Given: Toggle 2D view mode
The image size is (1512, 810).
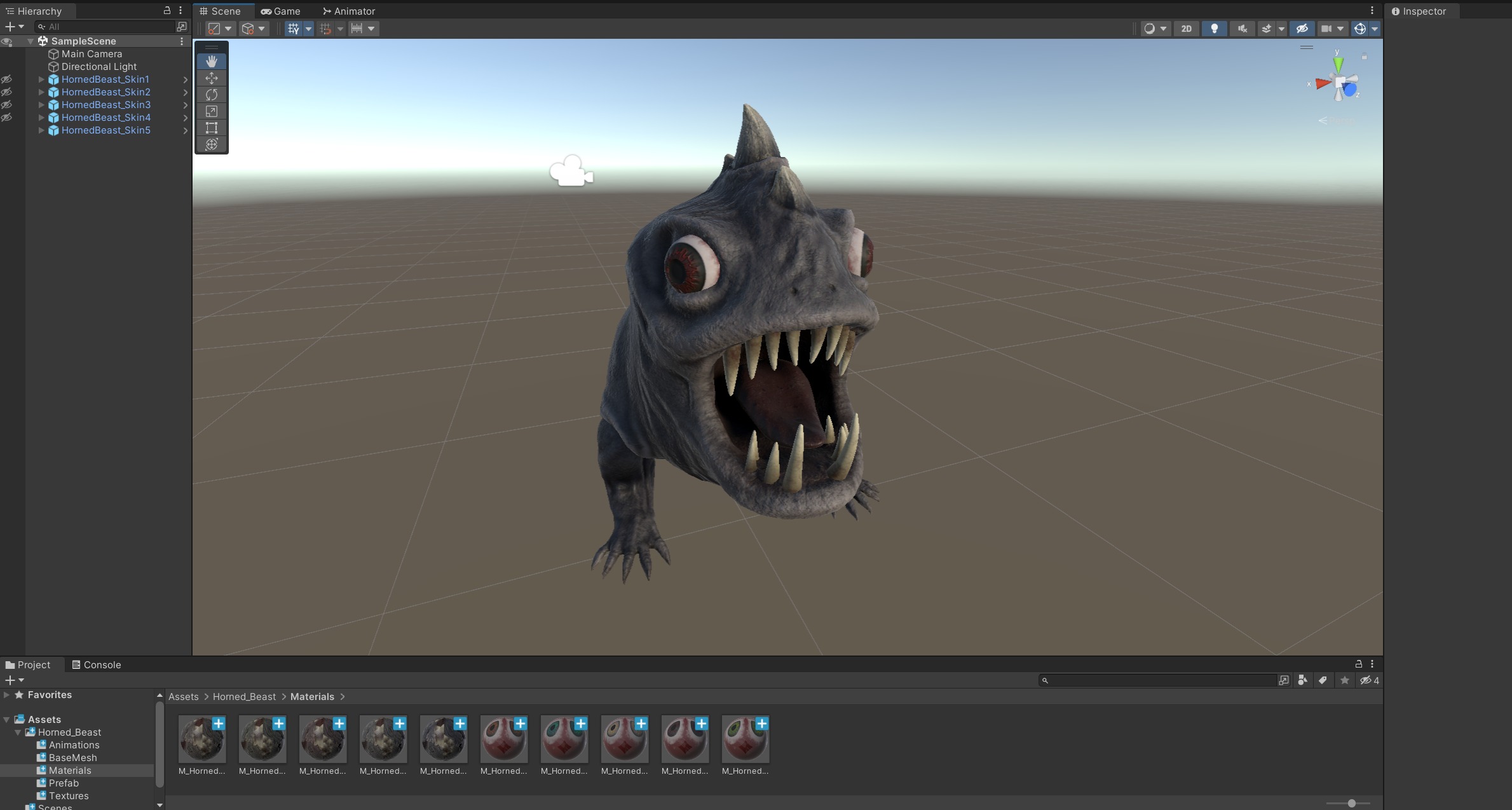Looking at the screenshot, I should (1186, 29).
